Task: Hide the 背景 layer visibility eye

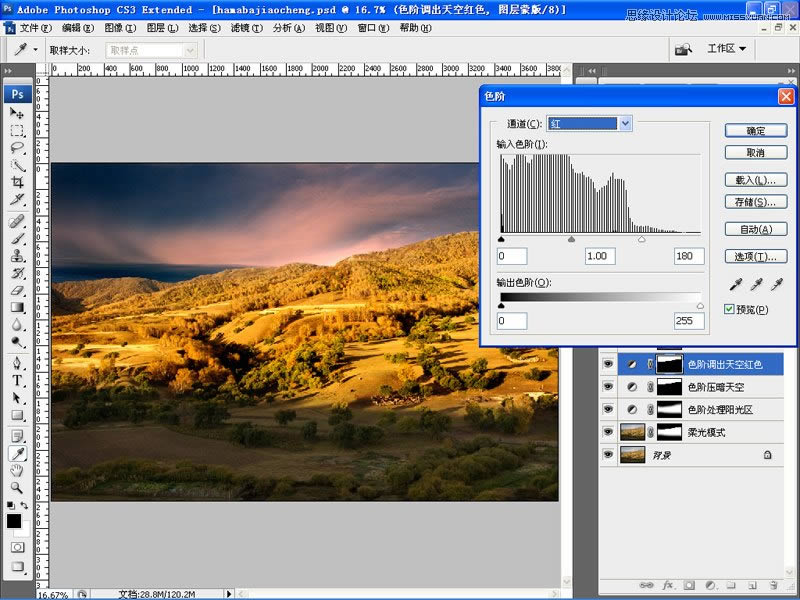Action: pyautogui.click(x=607, y=454)
